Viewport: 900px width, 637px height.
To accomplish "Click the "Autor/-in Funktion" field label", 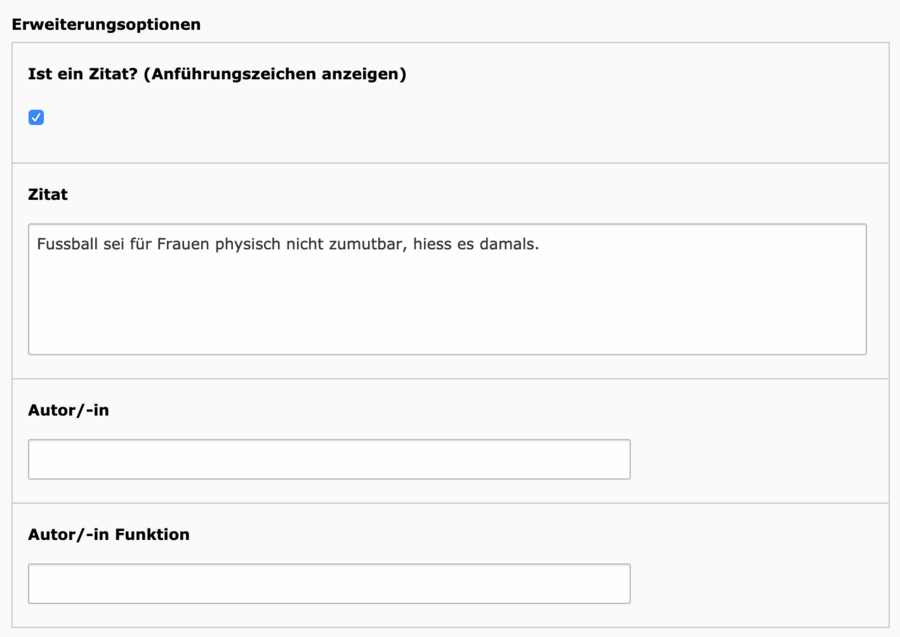I will (x=108, y=535).
